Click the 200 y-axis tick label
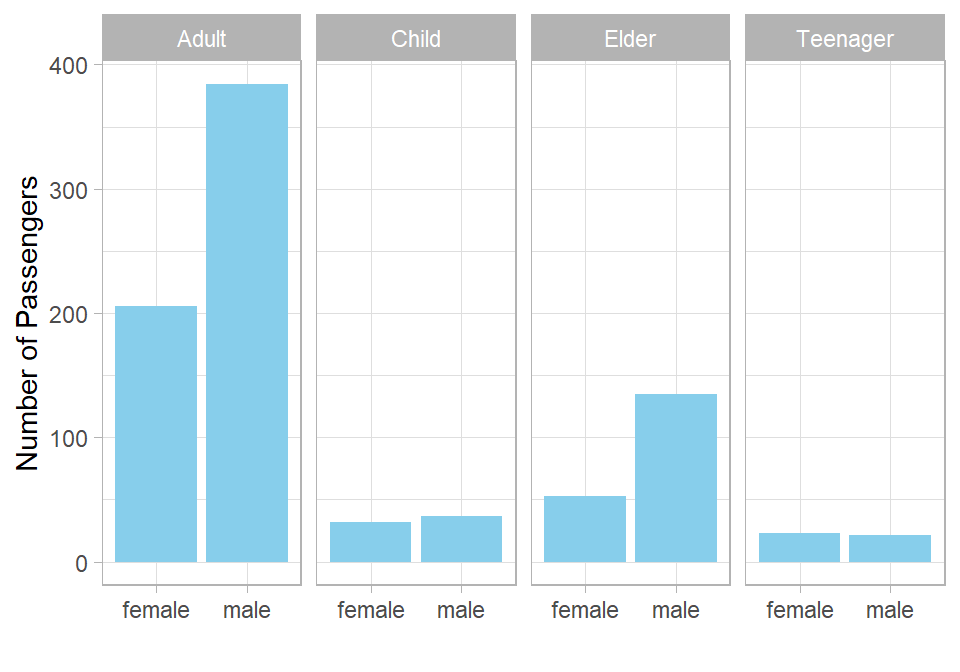The image size is (960, 672). pyautogui.click(x=68, y=314)
